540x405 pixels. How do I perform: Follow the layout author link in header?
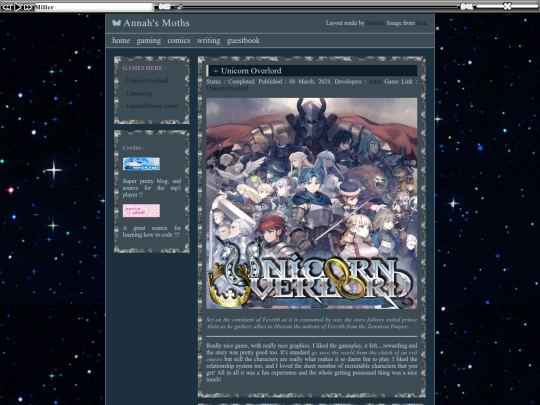(x=375, y=23)
